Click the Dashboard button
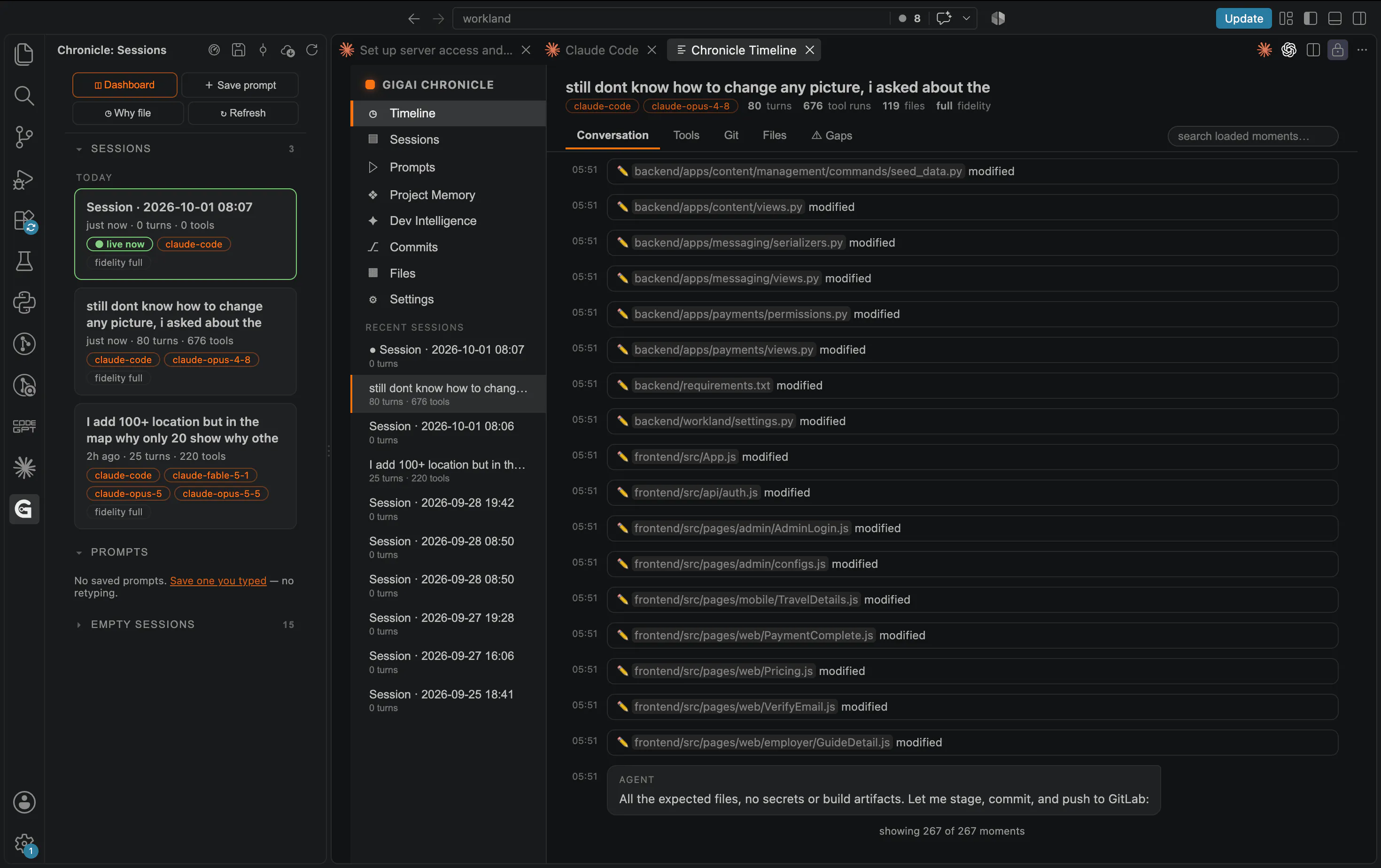This screenshot has height=868, width=1381. click(124, 85)
